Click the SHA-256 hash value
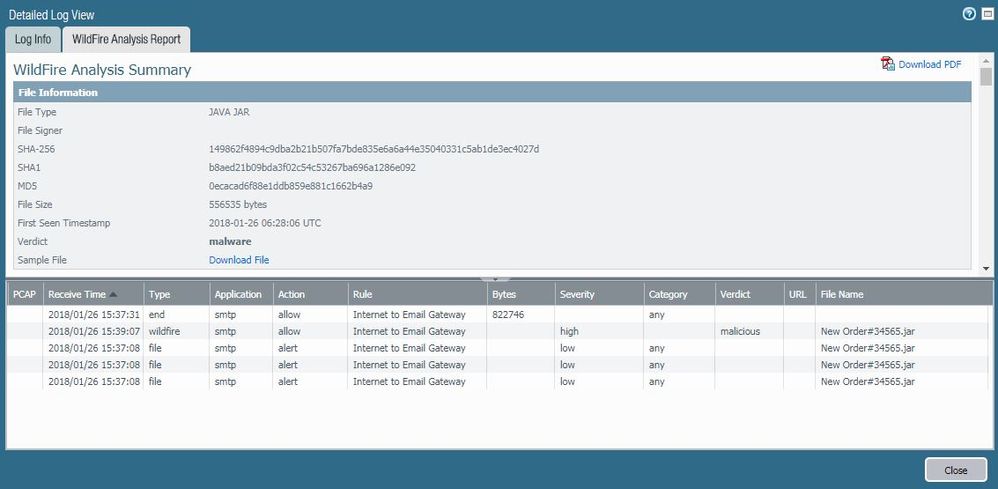Viewport: 998px width, 489px height. coord(373,149)
